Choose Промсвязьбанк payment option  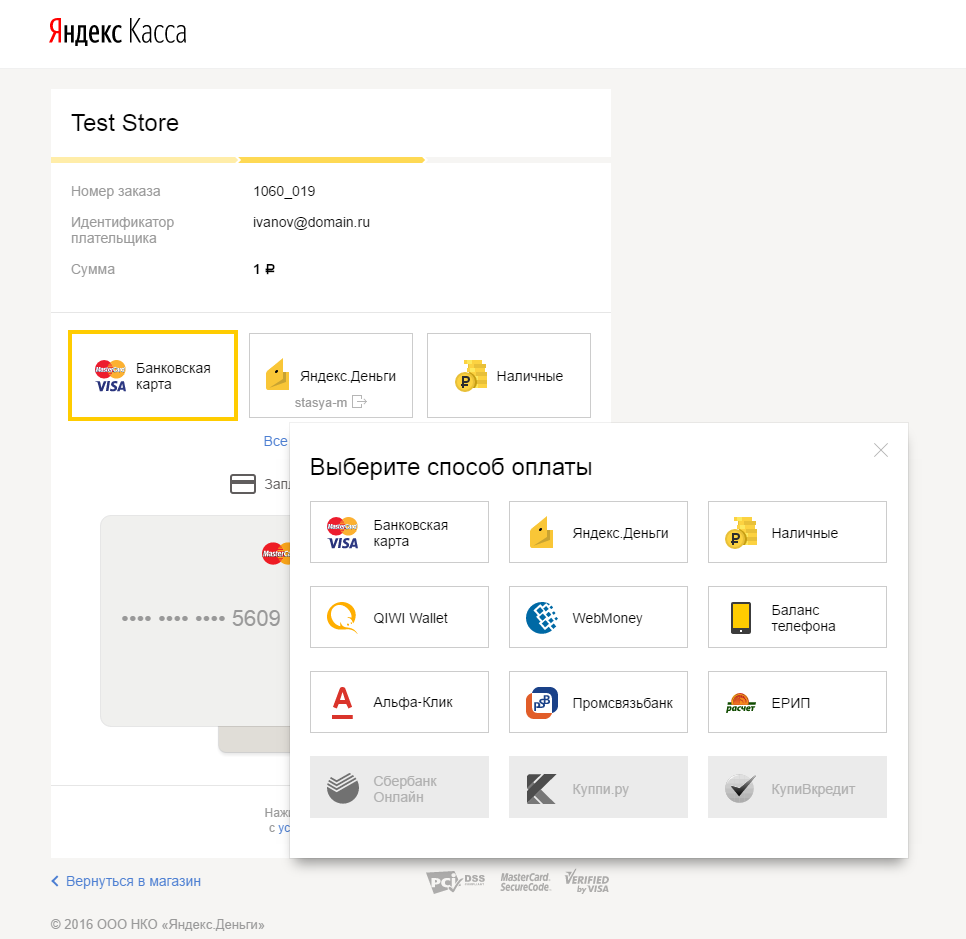[x=598, y=702]
